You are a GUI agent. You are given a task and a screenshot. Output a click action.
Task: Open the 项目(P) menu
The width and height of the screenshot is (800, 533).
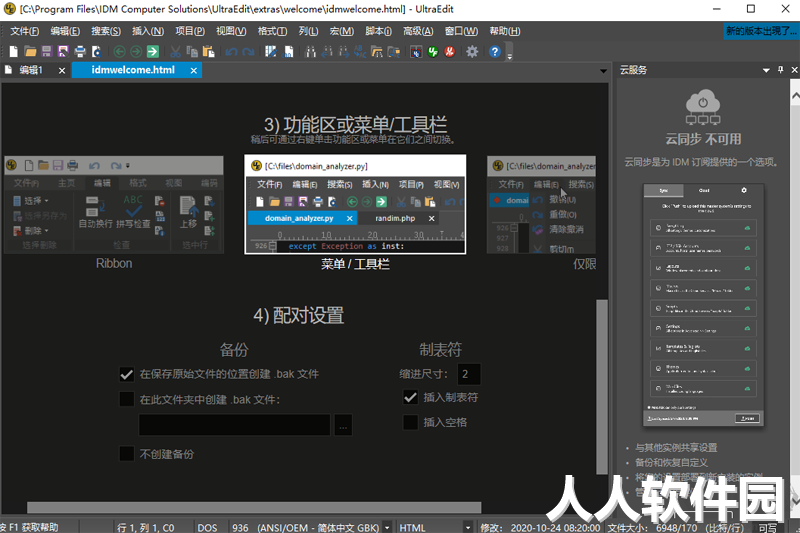click(190, 31)
